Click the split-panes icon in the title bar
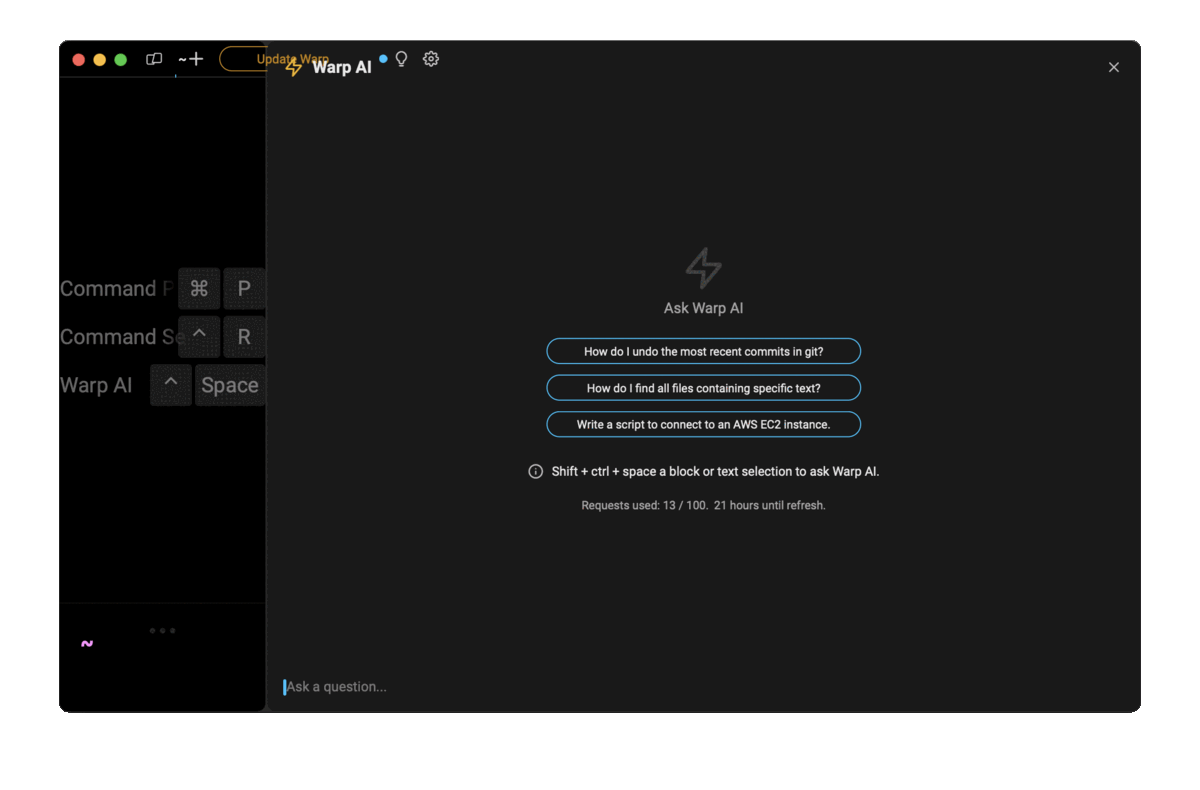This screenshot has width=1200, height=790. point(154,59)
